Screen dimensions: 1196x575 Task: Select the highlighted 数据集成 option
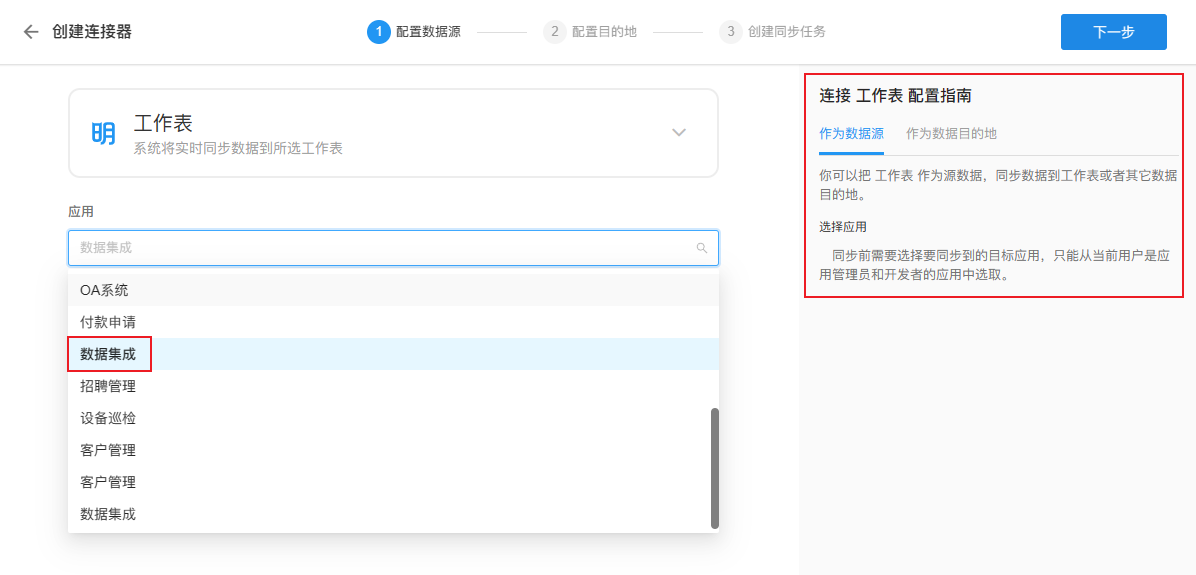pyautogui.click(x=108, y=354)
